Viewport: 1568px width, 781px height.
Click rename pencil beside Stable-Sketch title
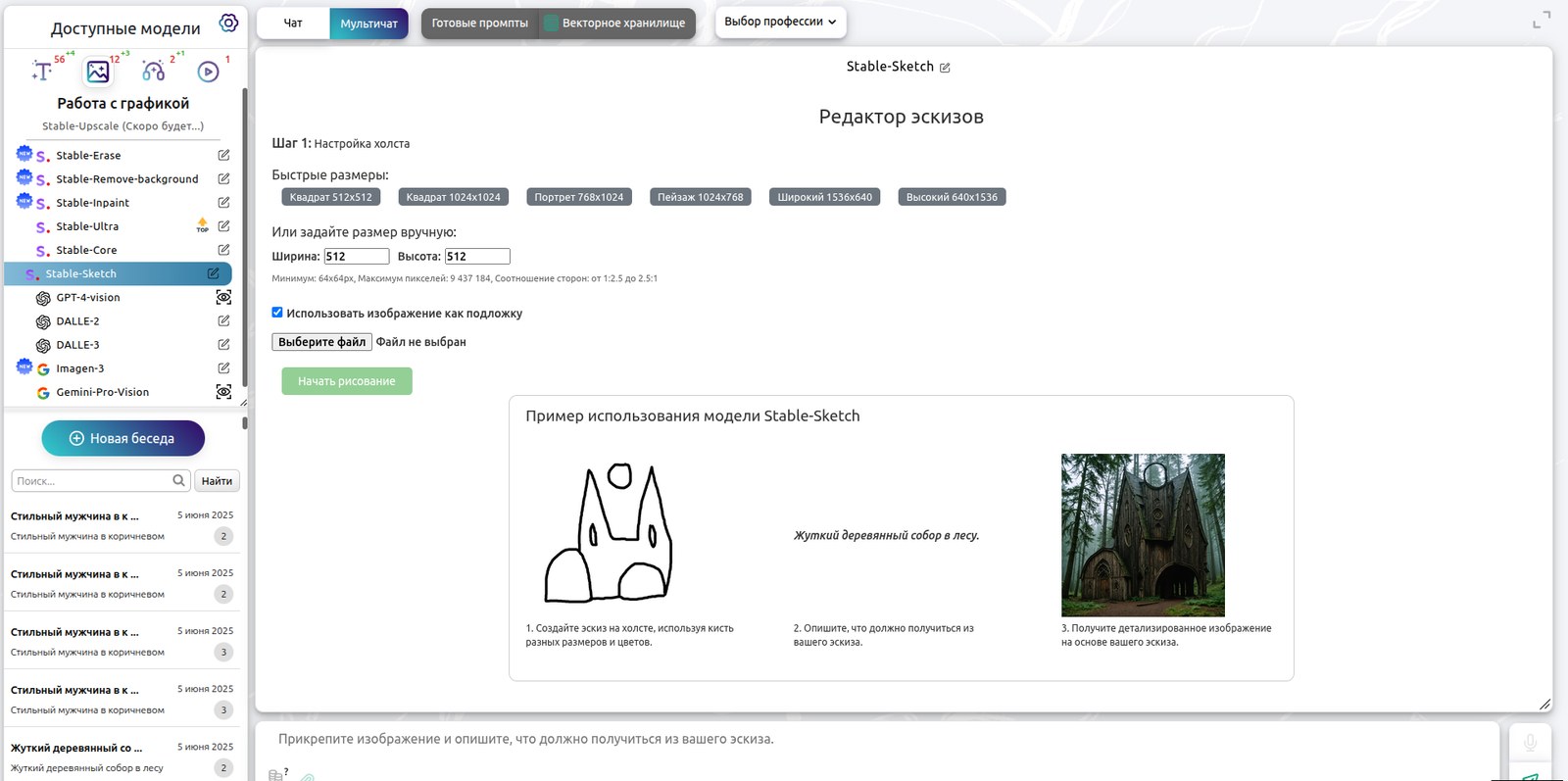(x=945, y=68)
